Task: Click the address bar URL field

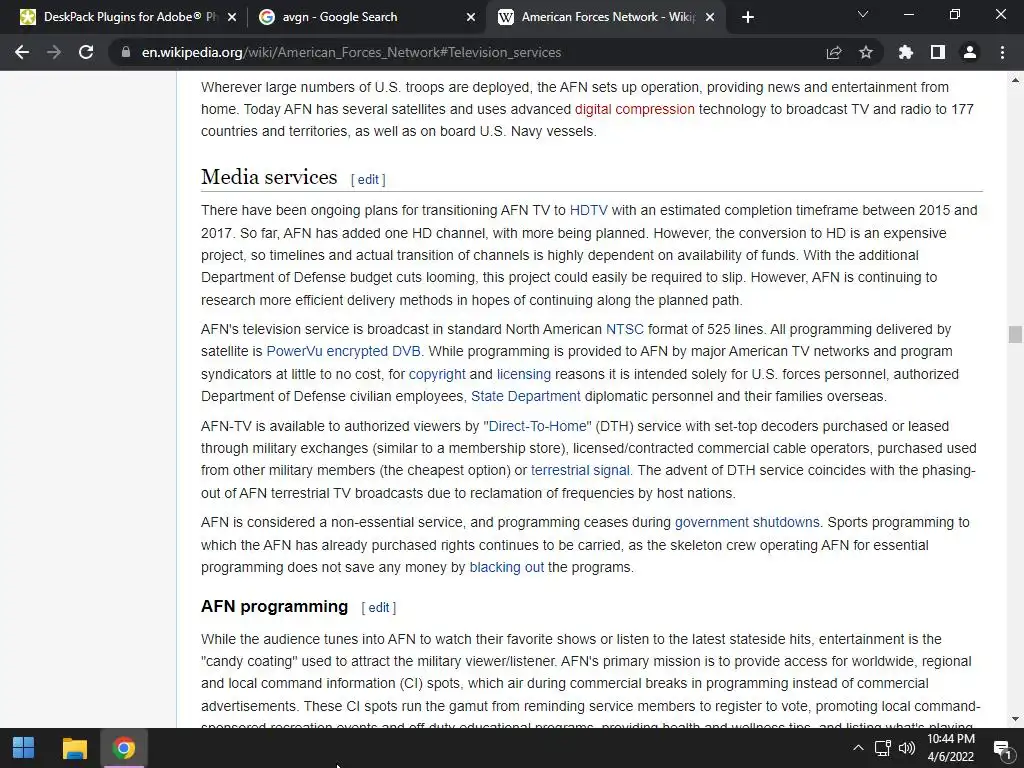Action: [470, 52]
